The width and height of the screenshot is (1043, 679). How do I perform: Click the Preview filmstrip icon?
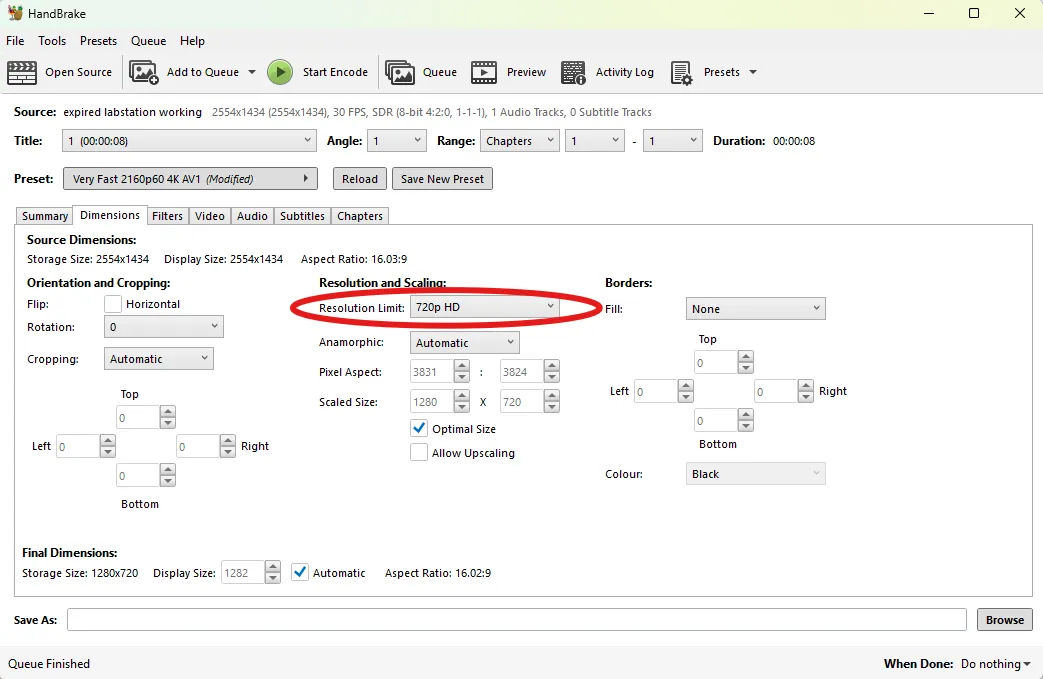(484, 72)
